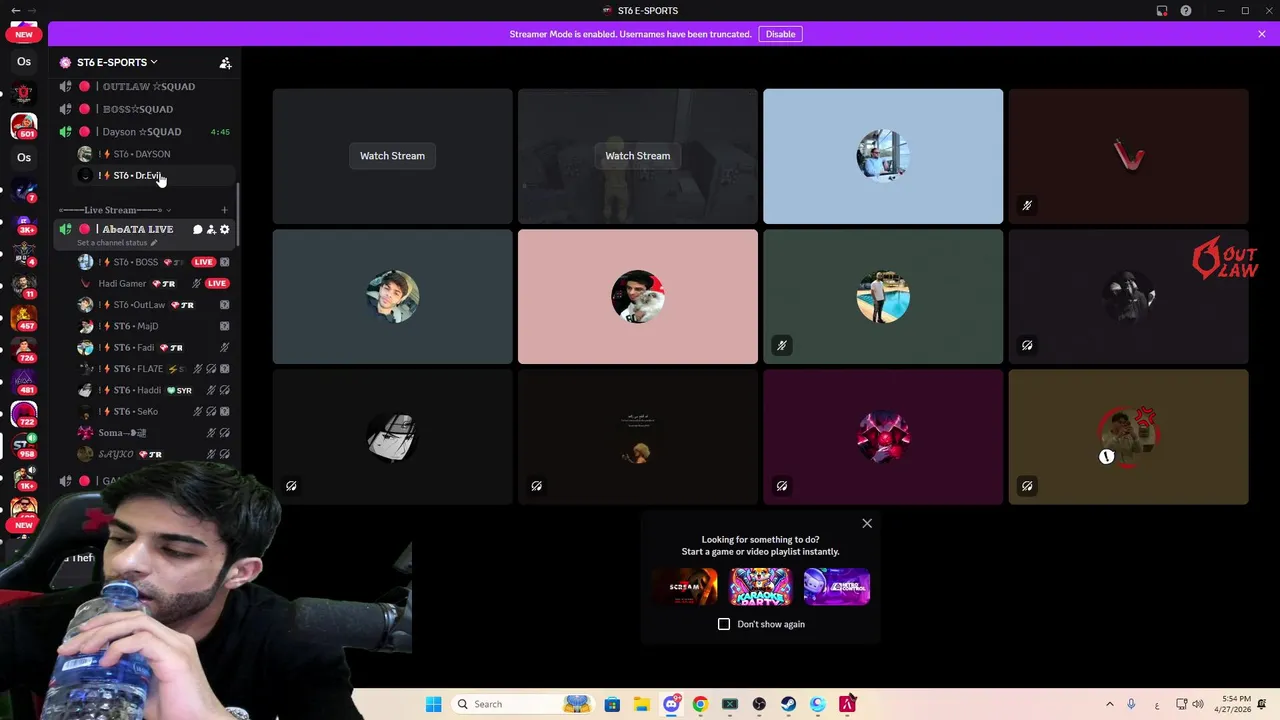Open the system tray volume control
The width and height of the screenshot is (1280, 720).
[x=1197, y=704]
